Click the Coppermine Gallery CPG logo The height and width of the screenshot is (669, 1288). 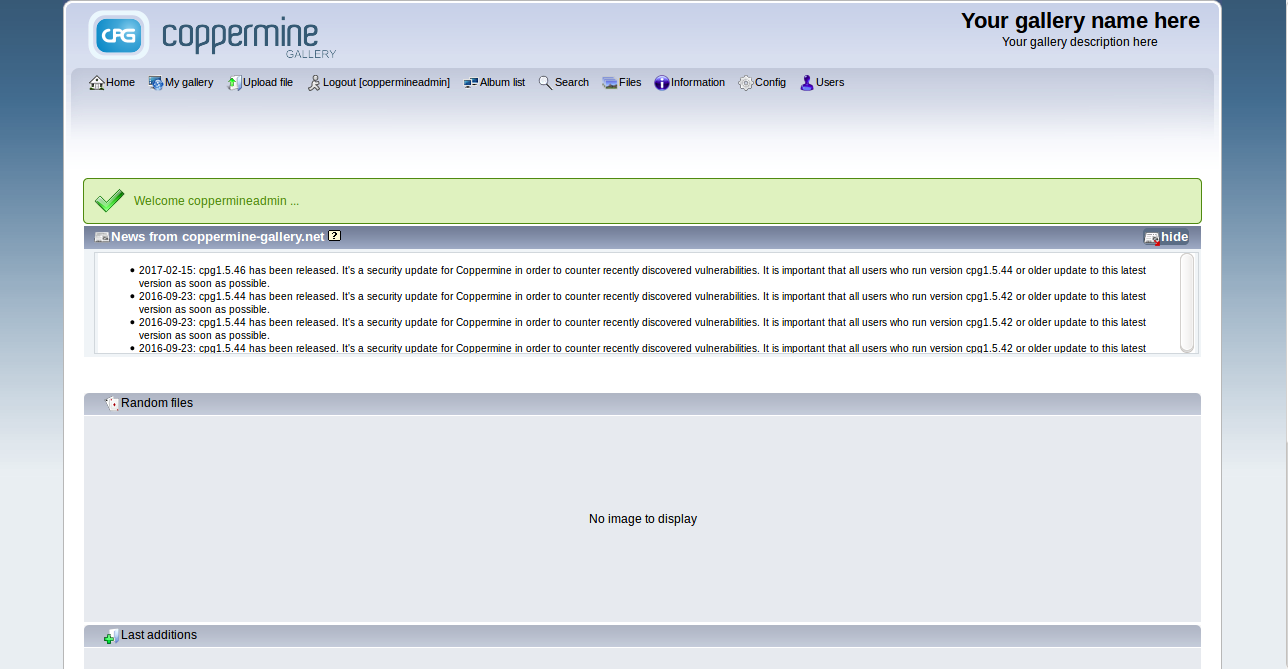(x=212, y=35)
